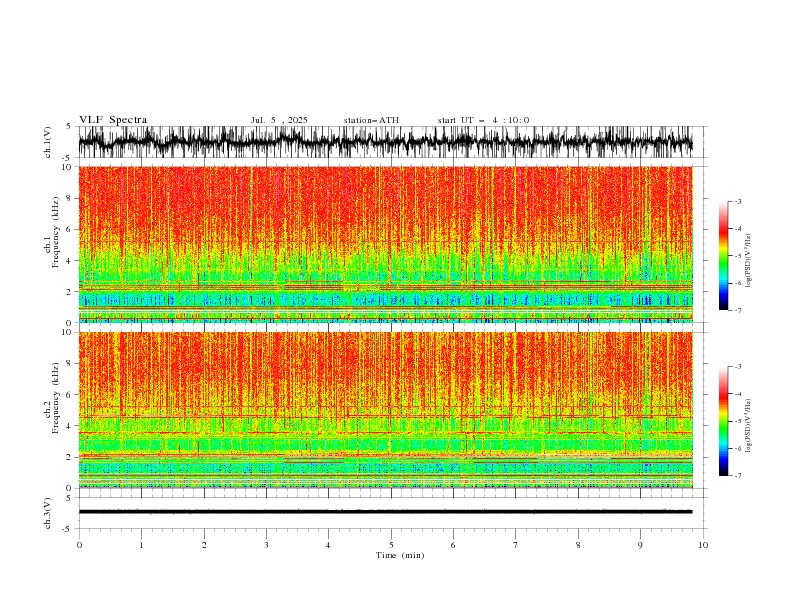Image resolution: width=792 pixels, height=612 pixels.
Task: Click the ch.3(V) flat waveform trace
Action: click(385, 512)
